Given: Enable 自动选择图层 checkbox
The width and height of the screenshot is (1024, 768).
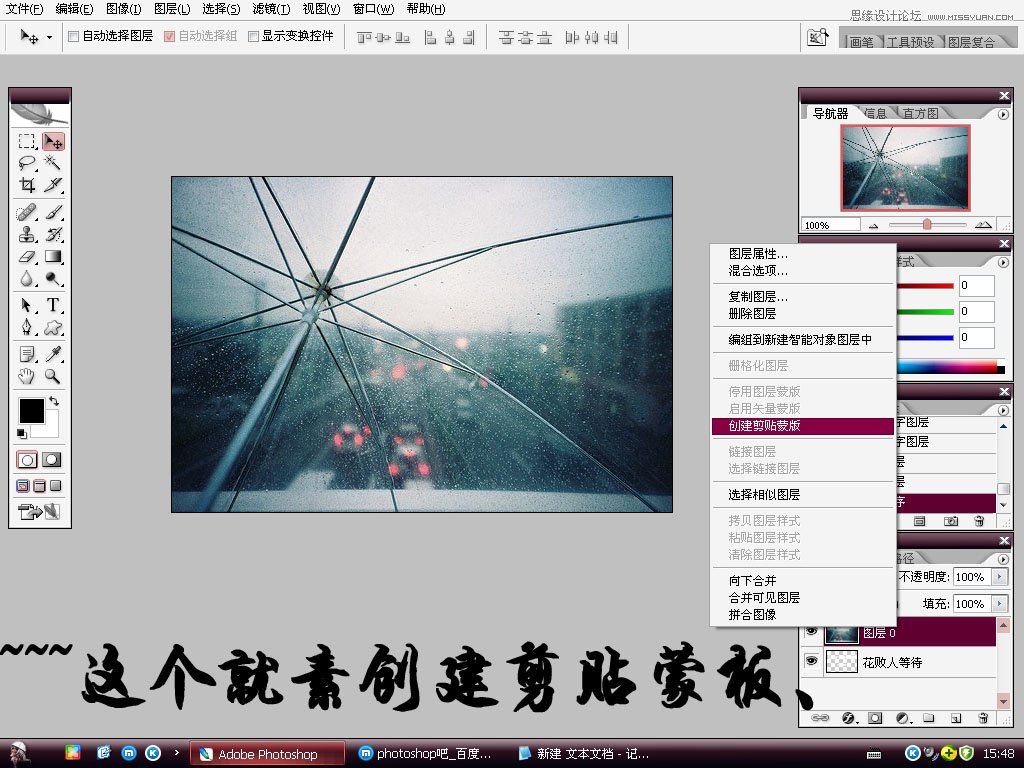Looking at the screenshot, I should [74, 37].
